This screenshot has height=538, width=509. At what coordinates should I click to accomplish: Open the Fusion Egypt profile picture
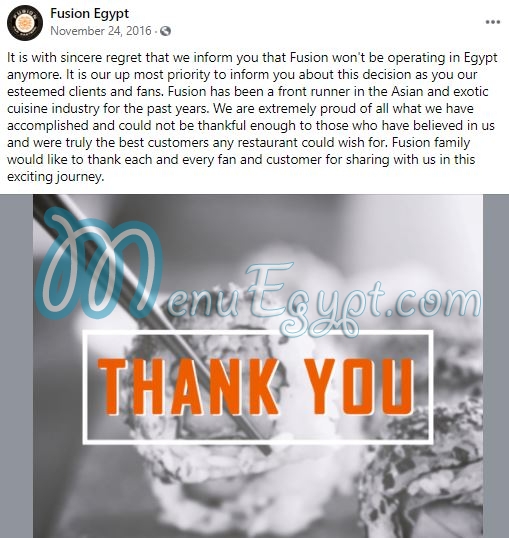25,23
